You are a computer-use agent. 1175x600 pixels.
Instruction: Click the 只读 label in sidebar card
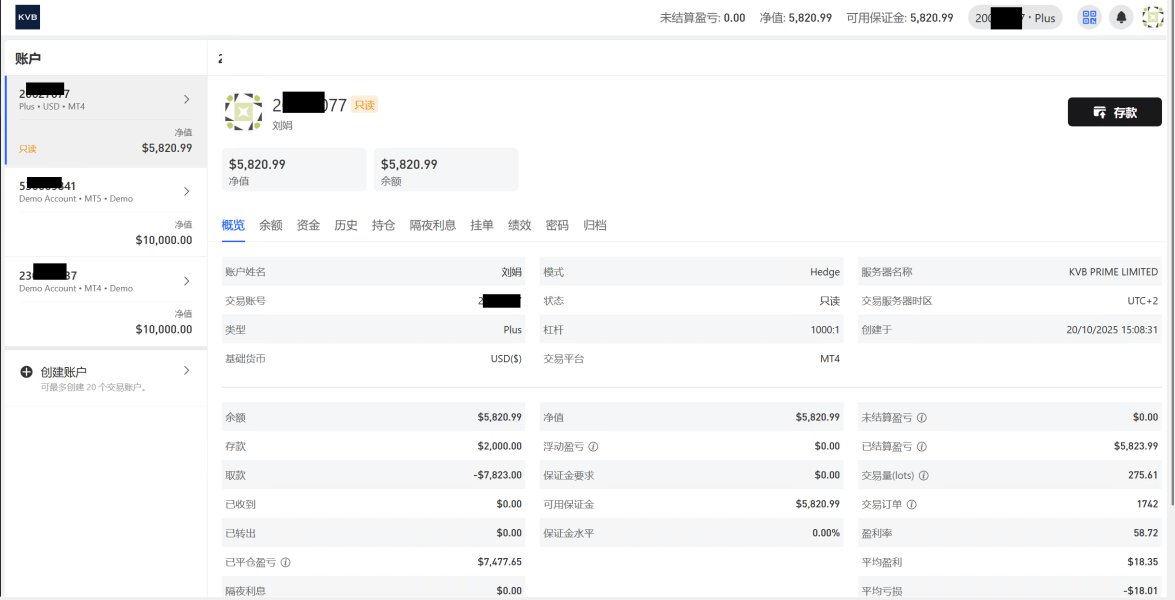(28, 149)
